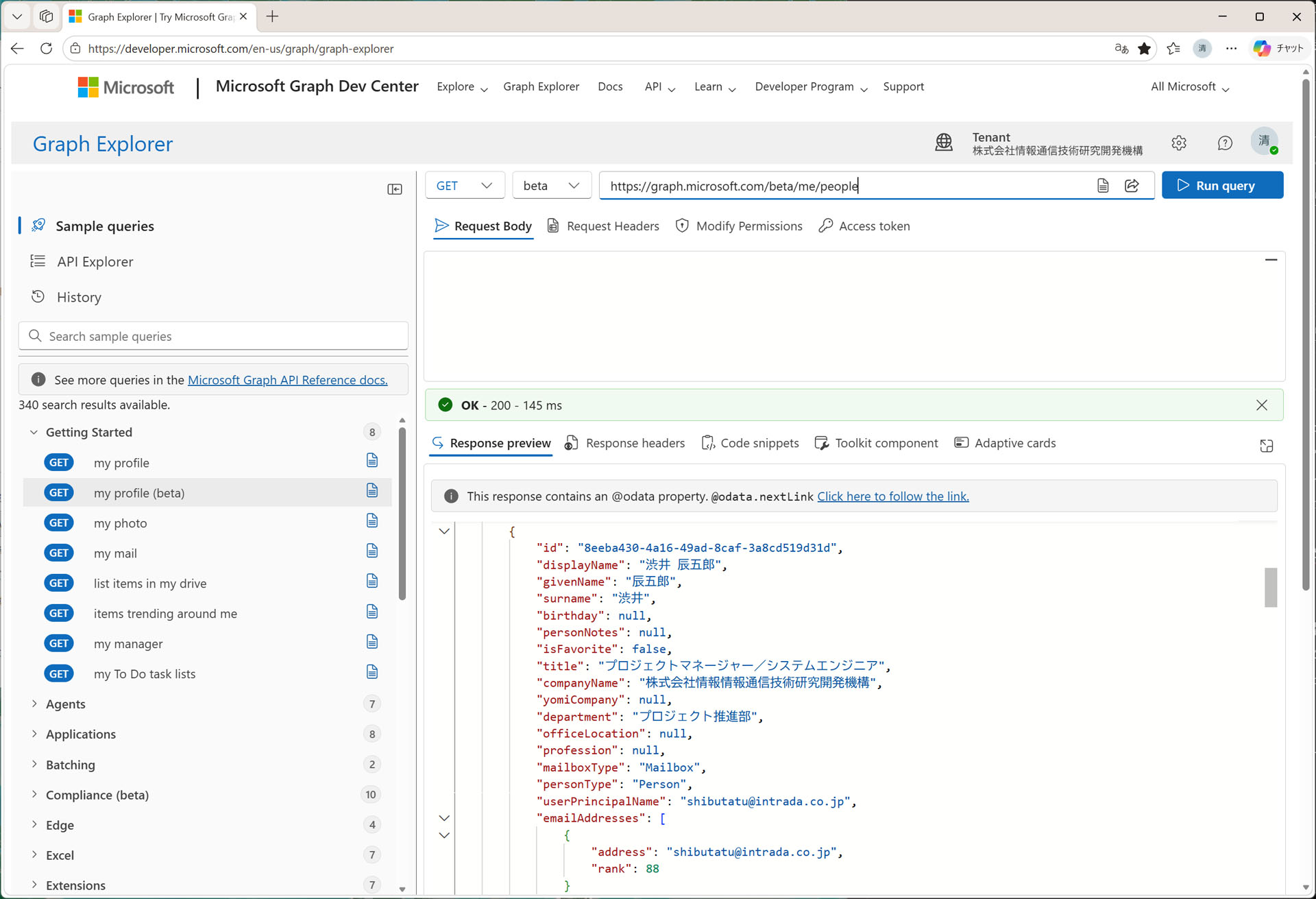The image size is (1316, 899).
Task: Click the Microsoft logo
Action: (126, 87)
